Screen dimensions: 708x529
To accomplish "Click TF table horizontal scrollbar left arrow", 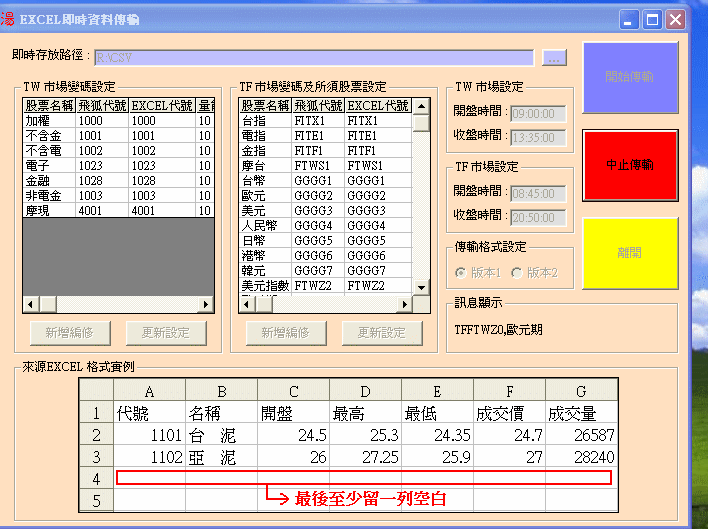I will [x=247, y=304].
